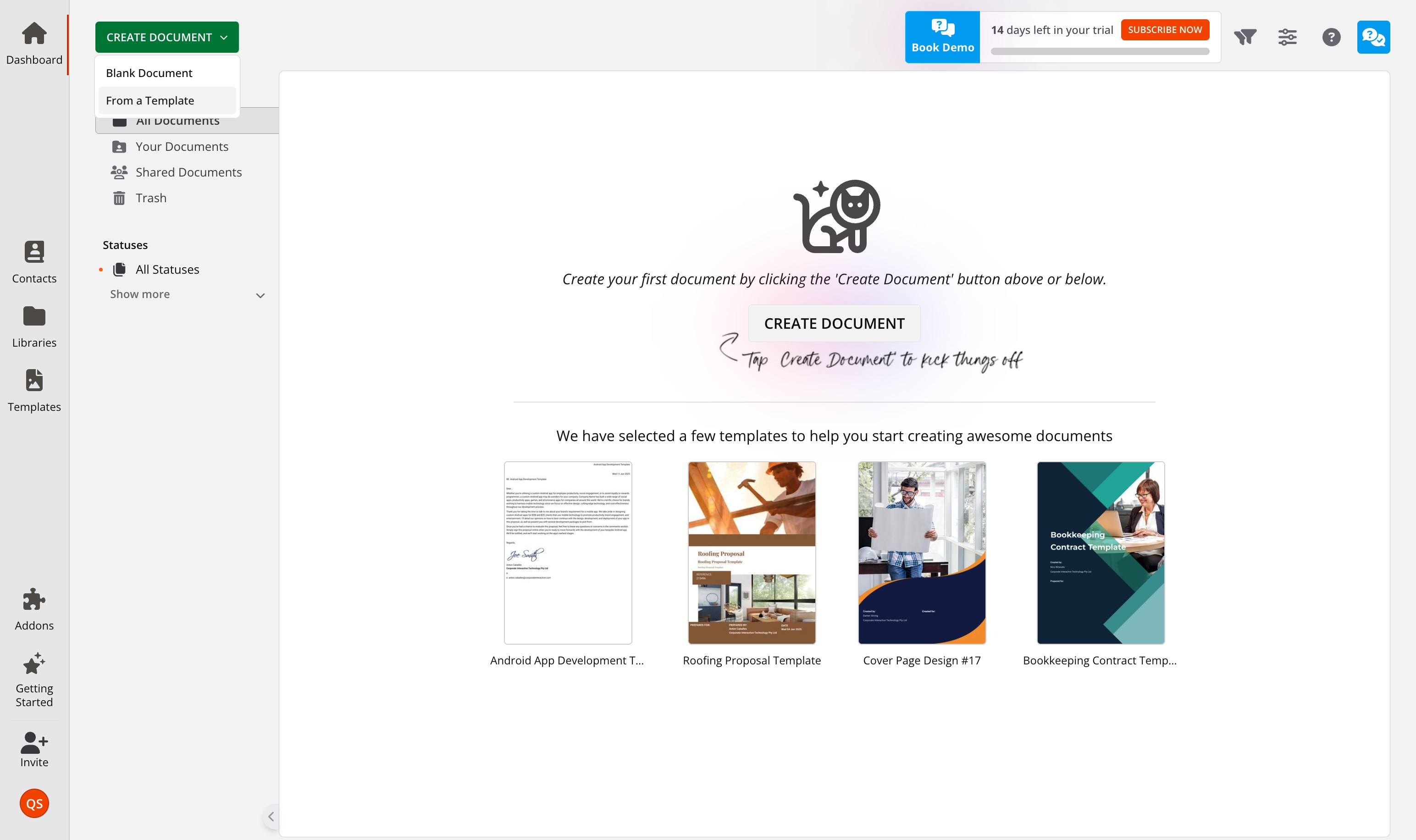
Task: Open the Addons puzzle icon
Action: point(34,599)
